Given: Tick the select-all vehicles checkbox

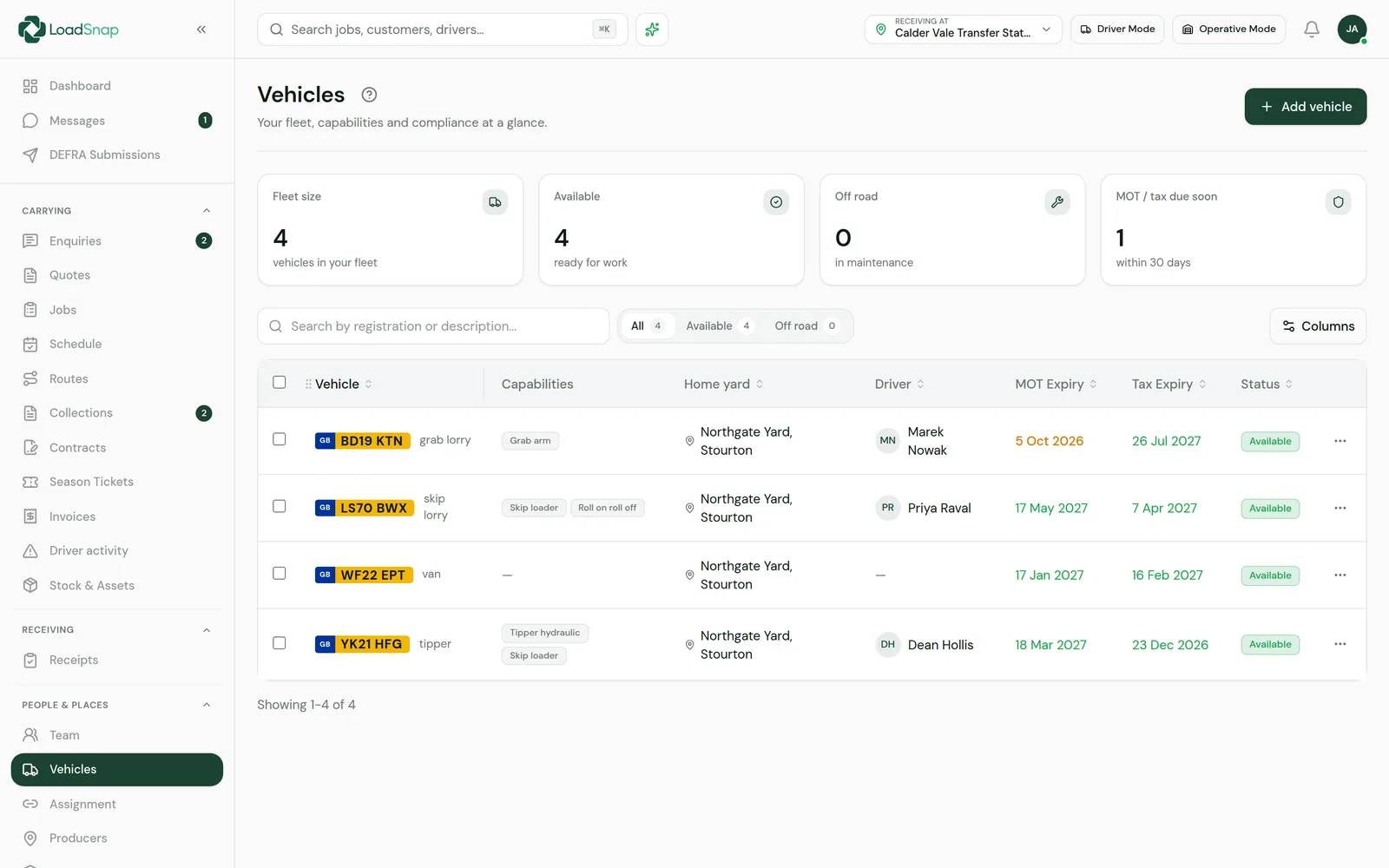Looking at the screenshot, I should point(280,382).
